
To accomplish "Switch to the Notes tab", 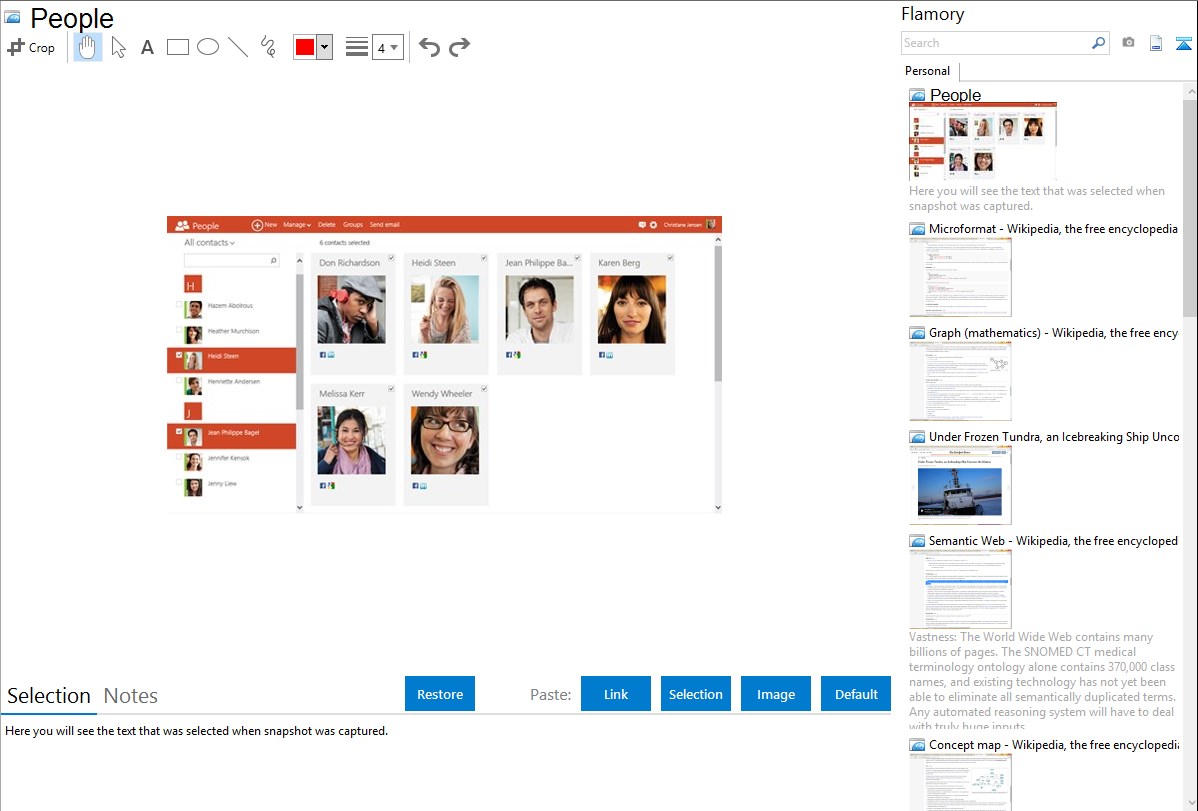I will 131,696.
